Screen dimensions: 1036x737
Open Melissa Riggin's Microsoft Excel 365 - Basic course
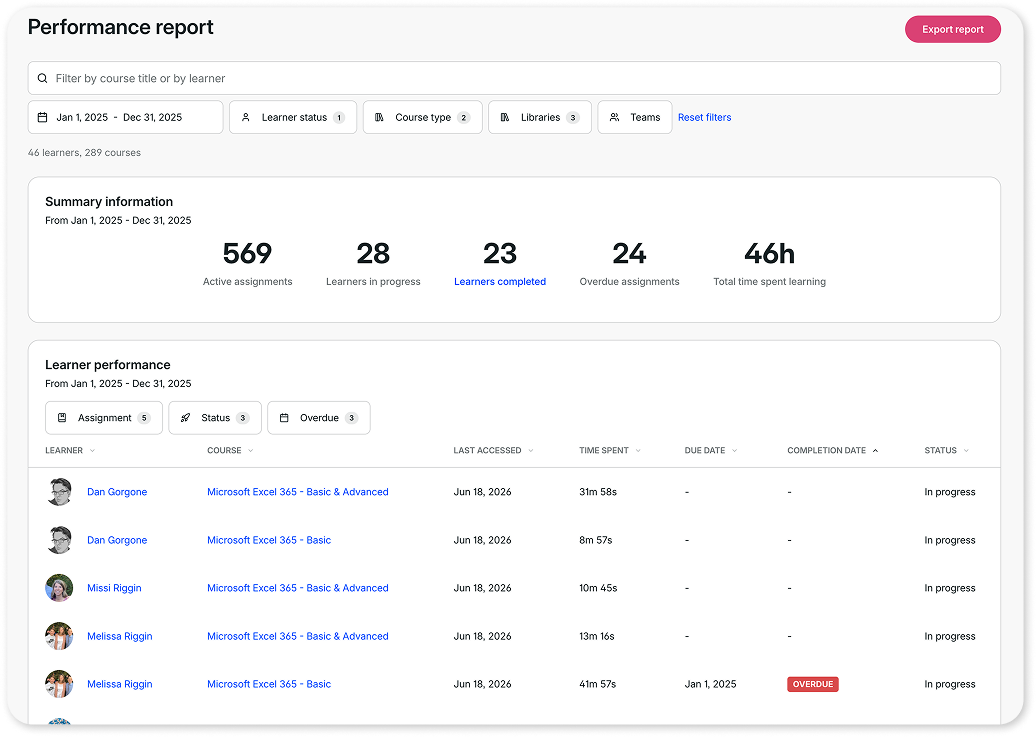coord(269,684)
